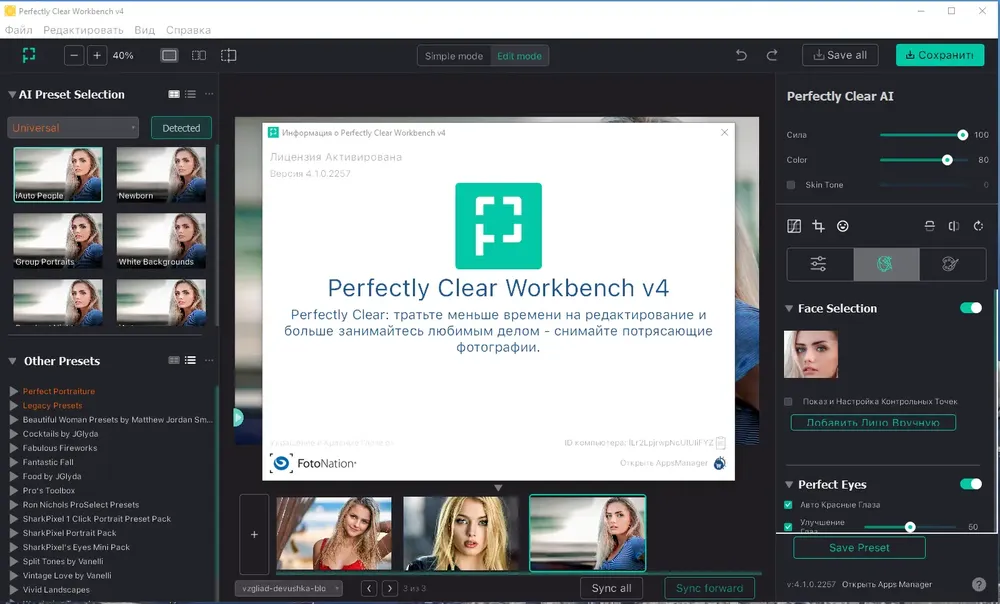Click the rotate image icon
The height and width of the screenshot is (604, 1000).
click(978, 226)
